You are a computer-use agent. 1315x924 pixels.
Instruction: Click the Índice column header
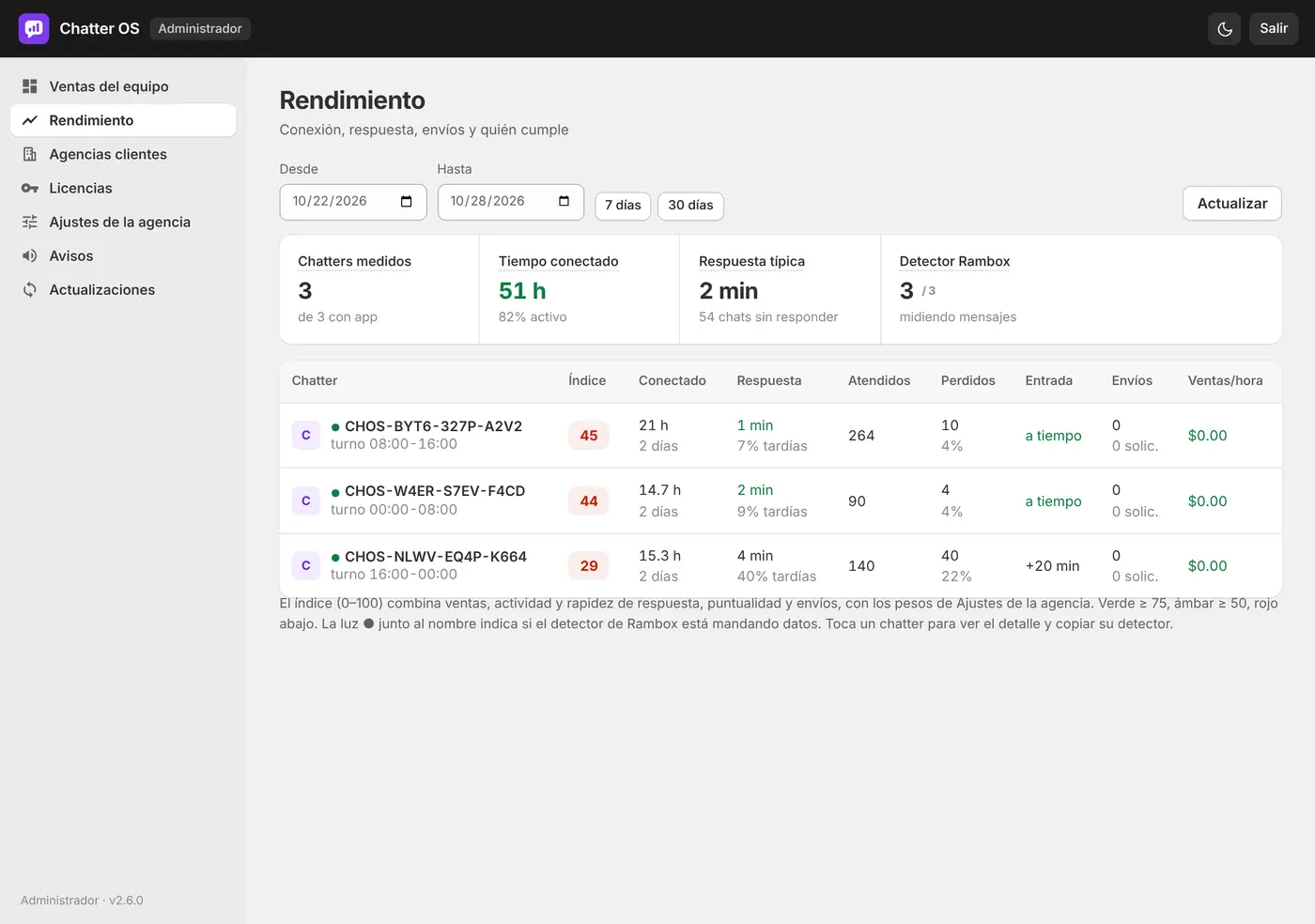point(587,380)
